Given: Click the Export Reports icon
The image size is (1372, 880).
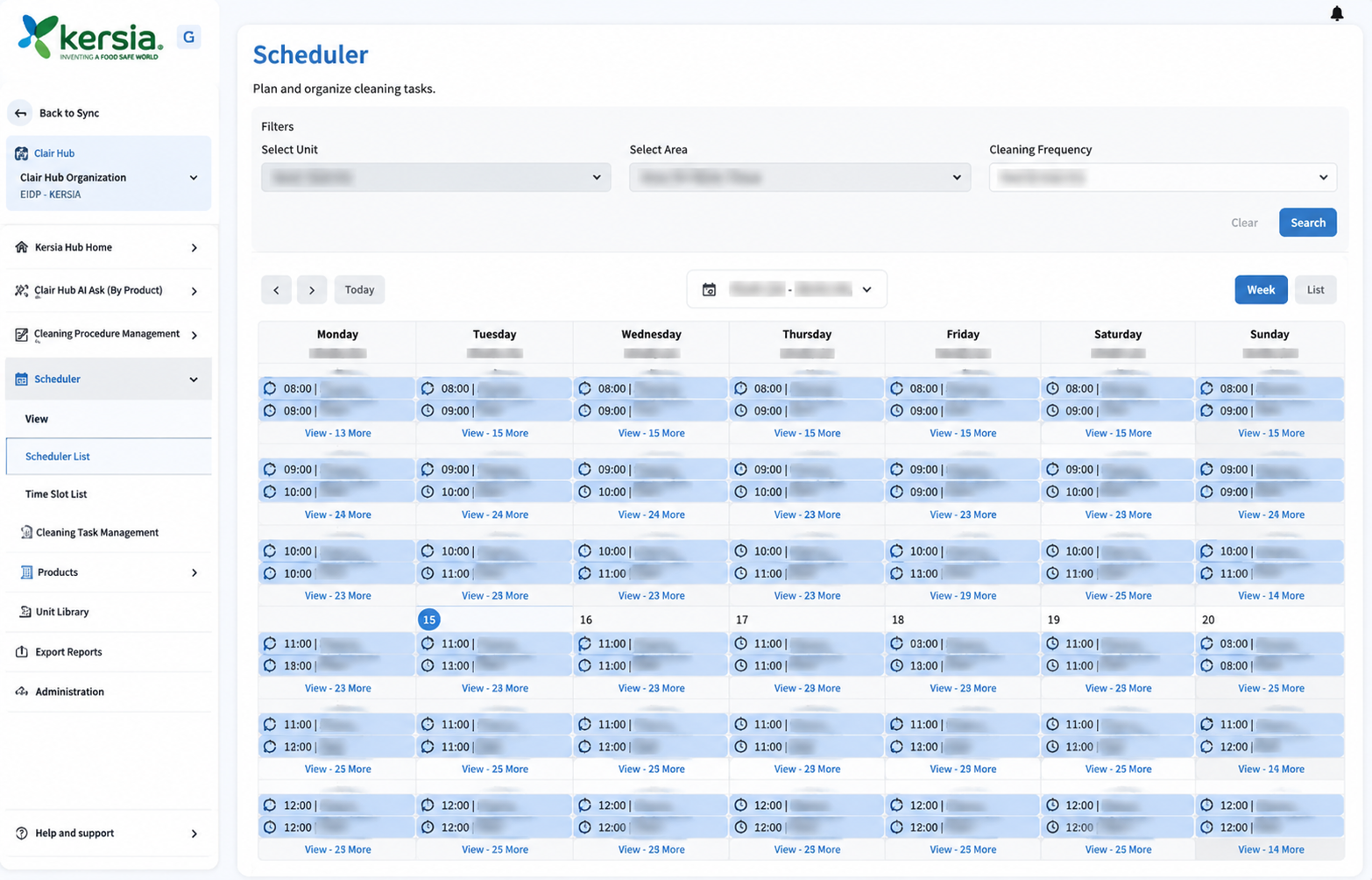Looking at the screenshot, I should tap(22, 652).
